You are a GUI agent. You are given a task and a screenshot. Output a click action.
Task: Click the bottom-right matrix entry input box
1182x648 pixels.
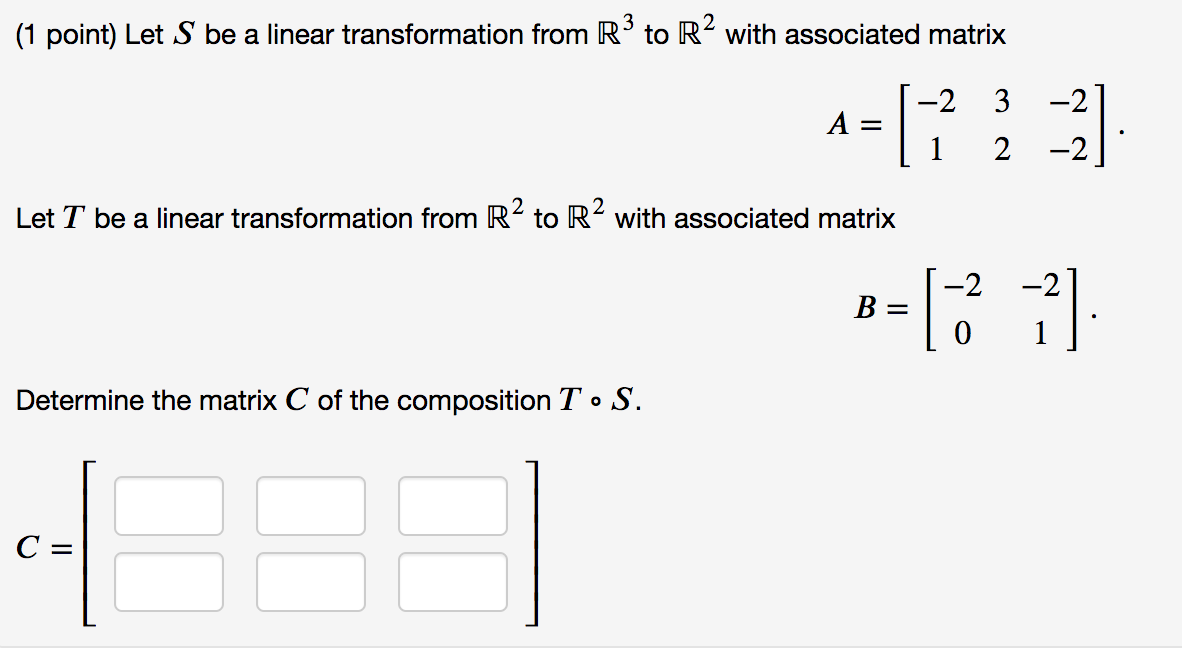452,580
